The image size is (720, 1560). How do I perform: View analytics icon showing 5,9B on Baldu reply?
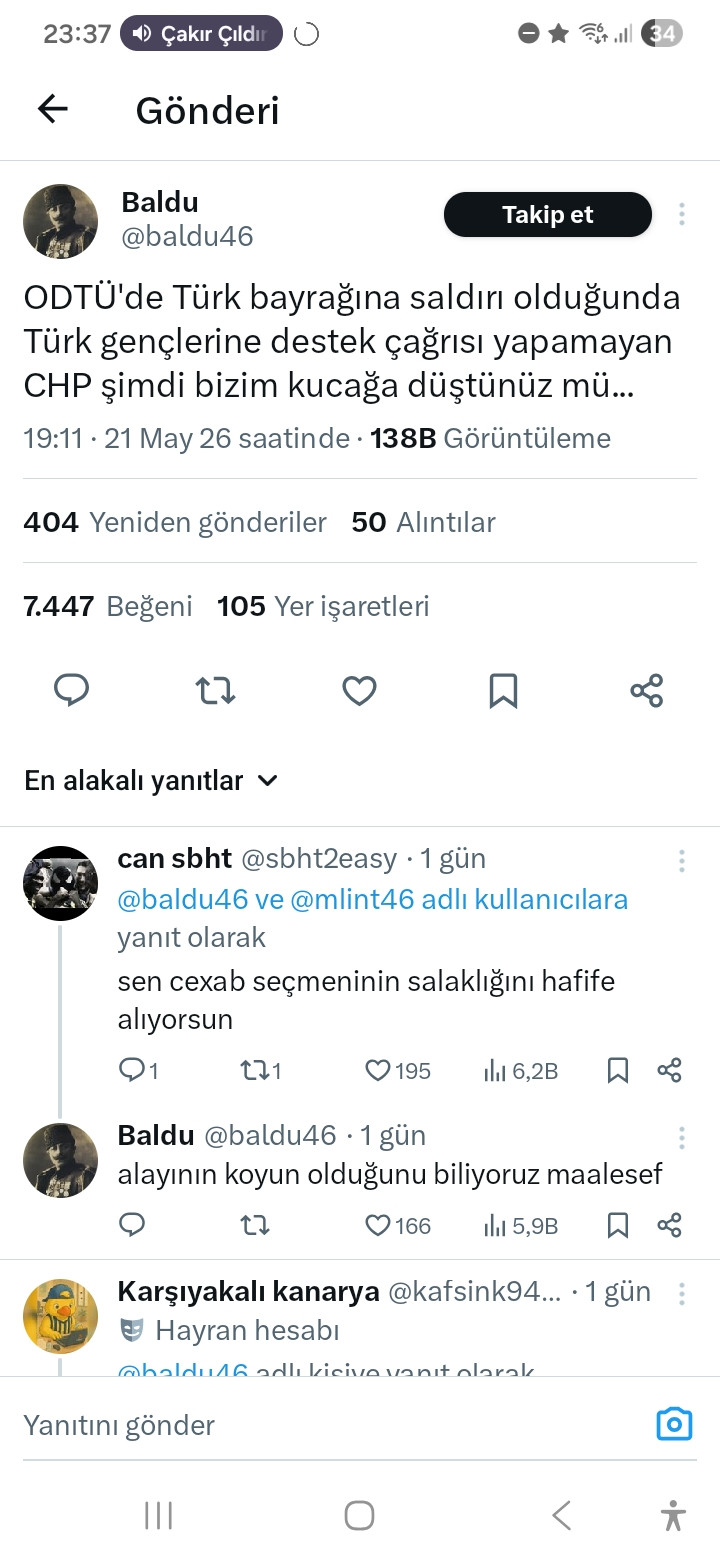tap(520, 1226)
